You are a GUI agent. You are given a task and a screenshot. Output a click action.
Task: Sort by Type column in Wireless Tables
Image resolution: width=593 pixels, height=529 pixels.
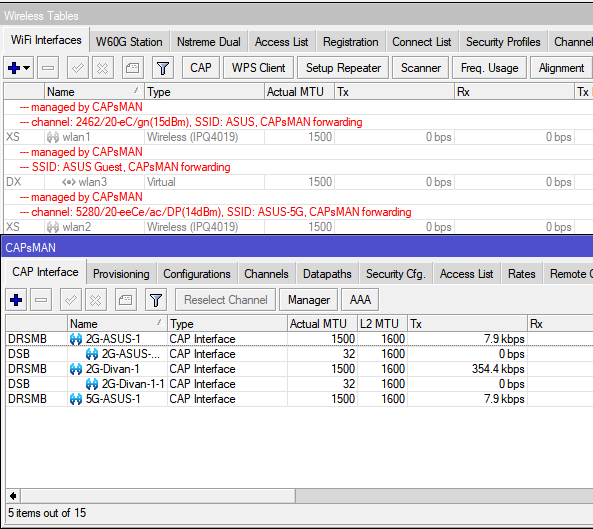pos(204,92)
